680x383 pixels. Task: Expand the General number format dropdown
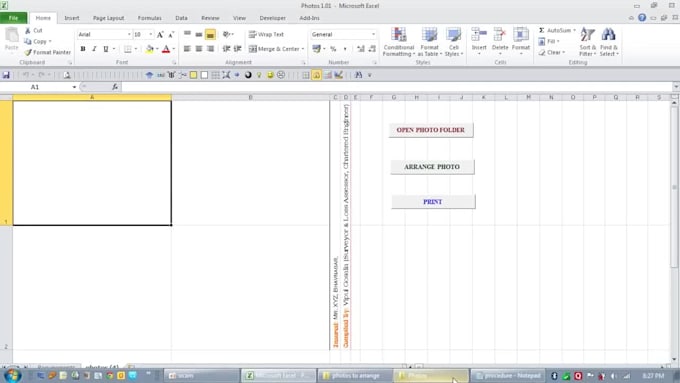point(373,34)
